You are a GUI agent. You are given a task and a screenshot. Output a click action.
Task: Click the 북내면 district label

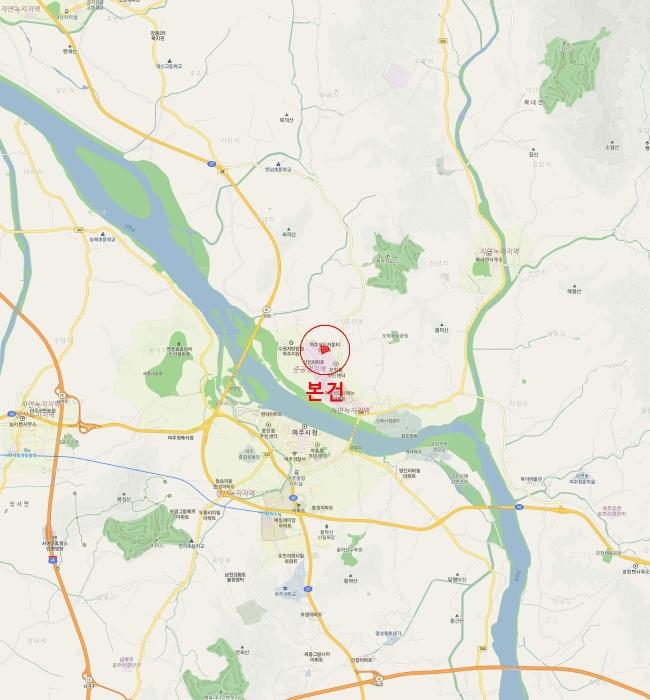tap(533, 102)
